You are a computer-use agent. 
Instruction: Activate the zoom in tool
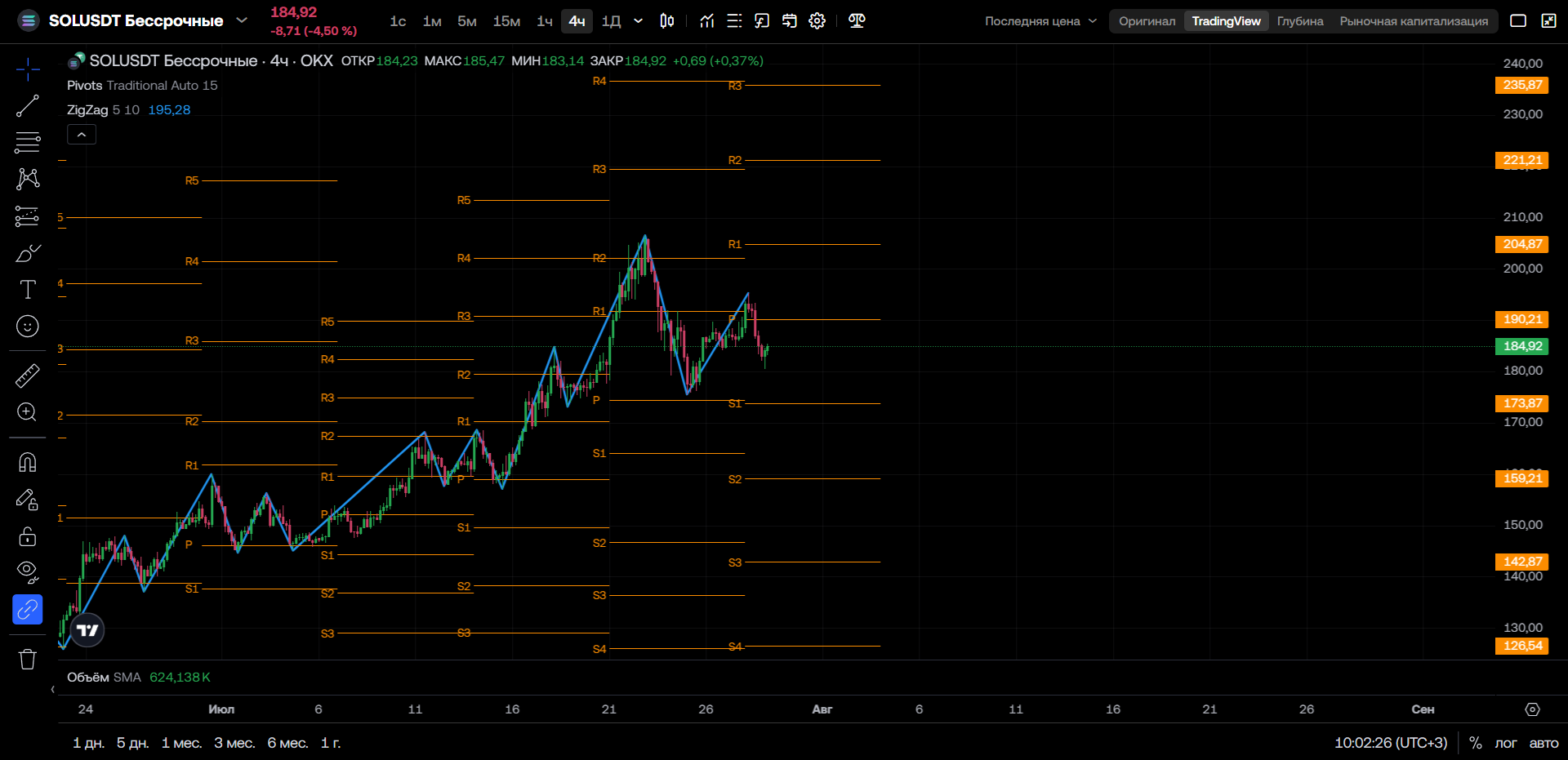tap(27, 412)
